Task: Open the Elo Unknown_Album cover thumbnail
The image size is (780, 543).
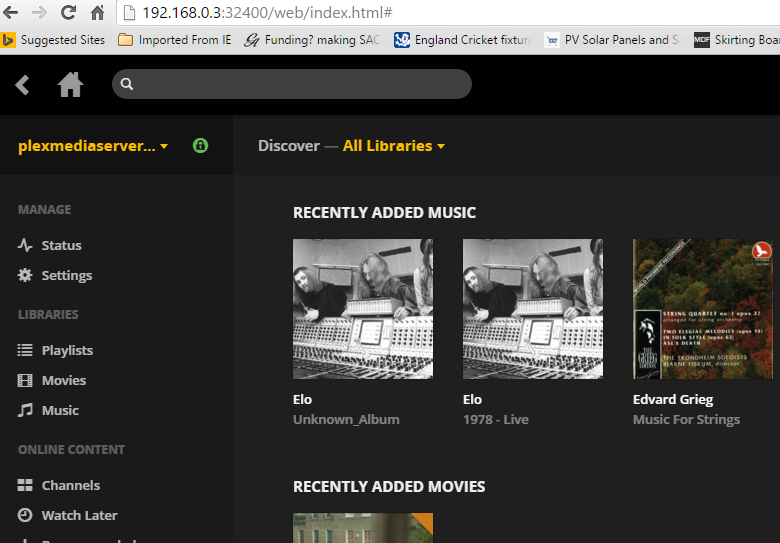Action: (x=363, y=309)
